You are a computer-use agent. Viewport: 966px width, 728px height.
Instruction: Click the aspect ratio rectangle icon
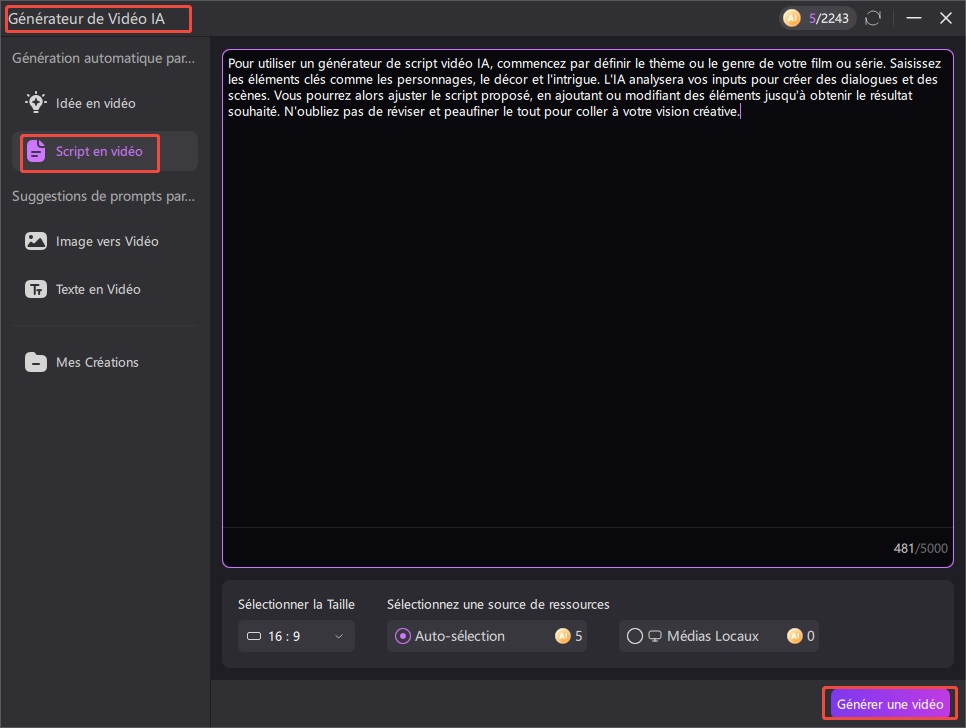(254, 636)
